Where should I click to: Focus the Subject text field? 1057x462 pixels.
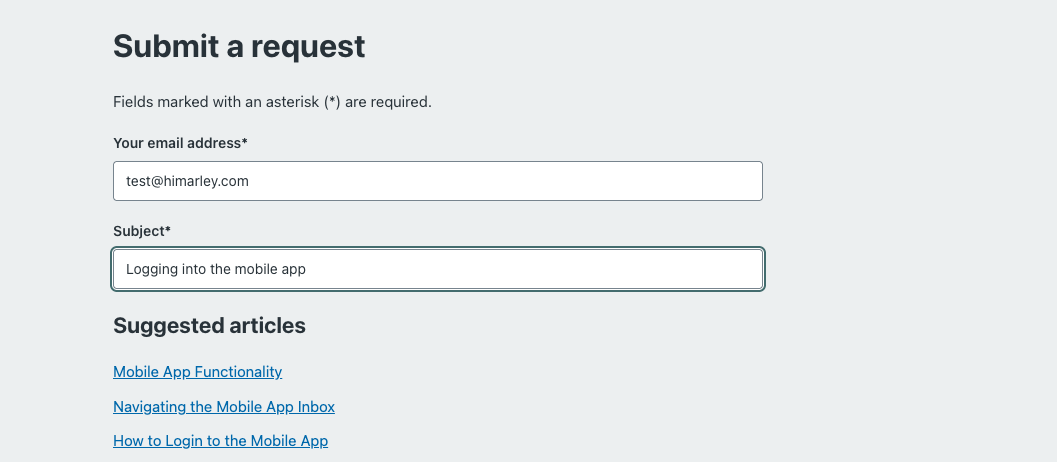(x=437, y=269)
